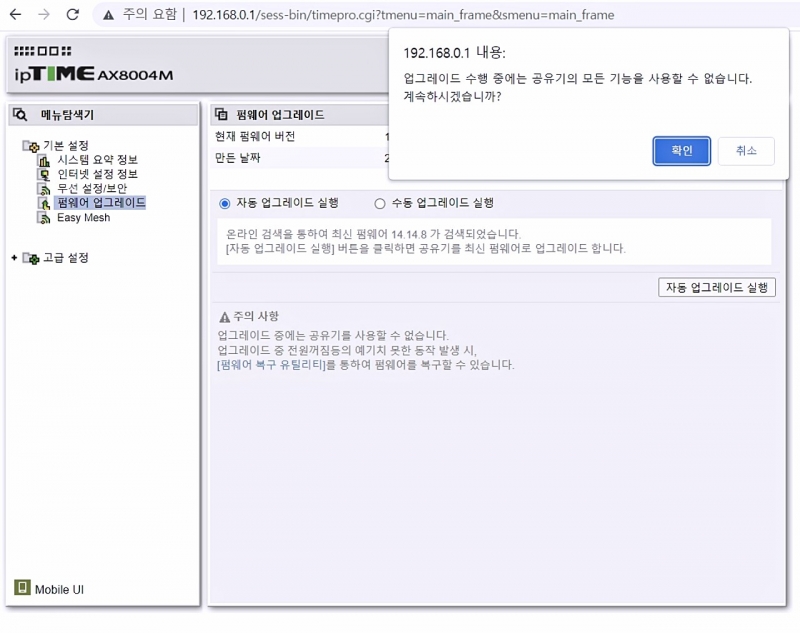Collapse the 기본 설정 folder
This screenshot has width=800, height=633.
click(x=31, y=146)
